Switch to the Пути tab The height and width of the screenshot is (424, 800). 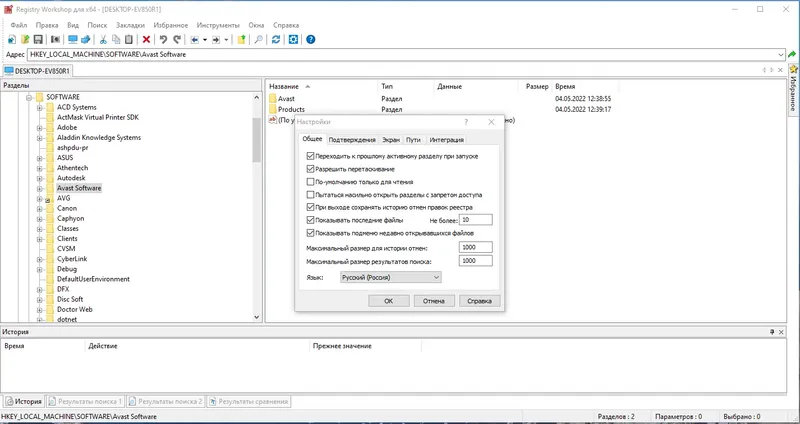pyautogui.click(x=413, y=140)
